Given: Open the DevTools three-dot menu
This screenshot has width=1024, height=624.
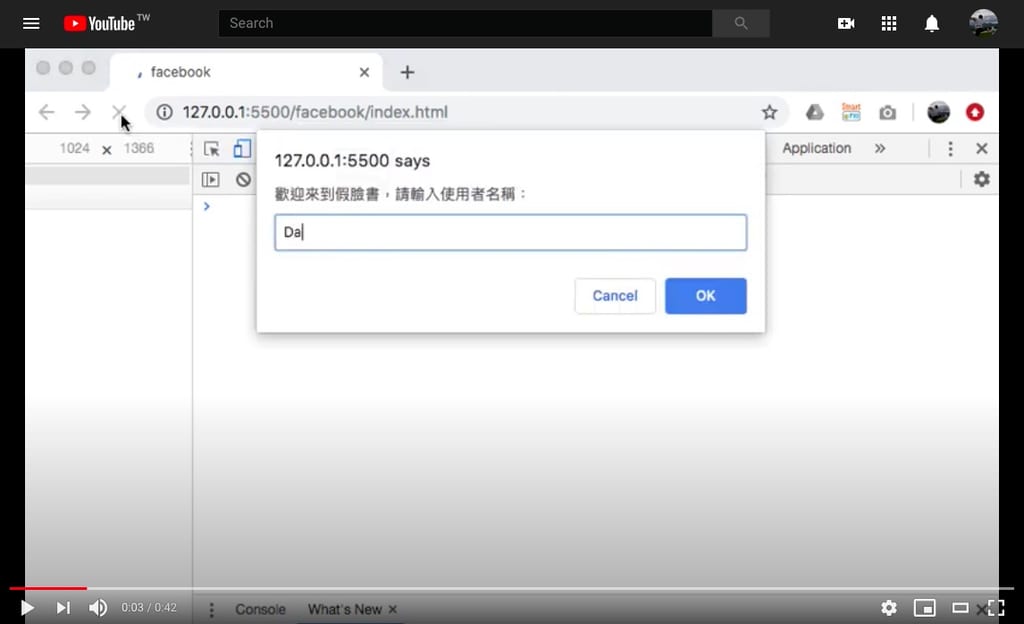Looking at the screenshot, I should tap(950, 149).
